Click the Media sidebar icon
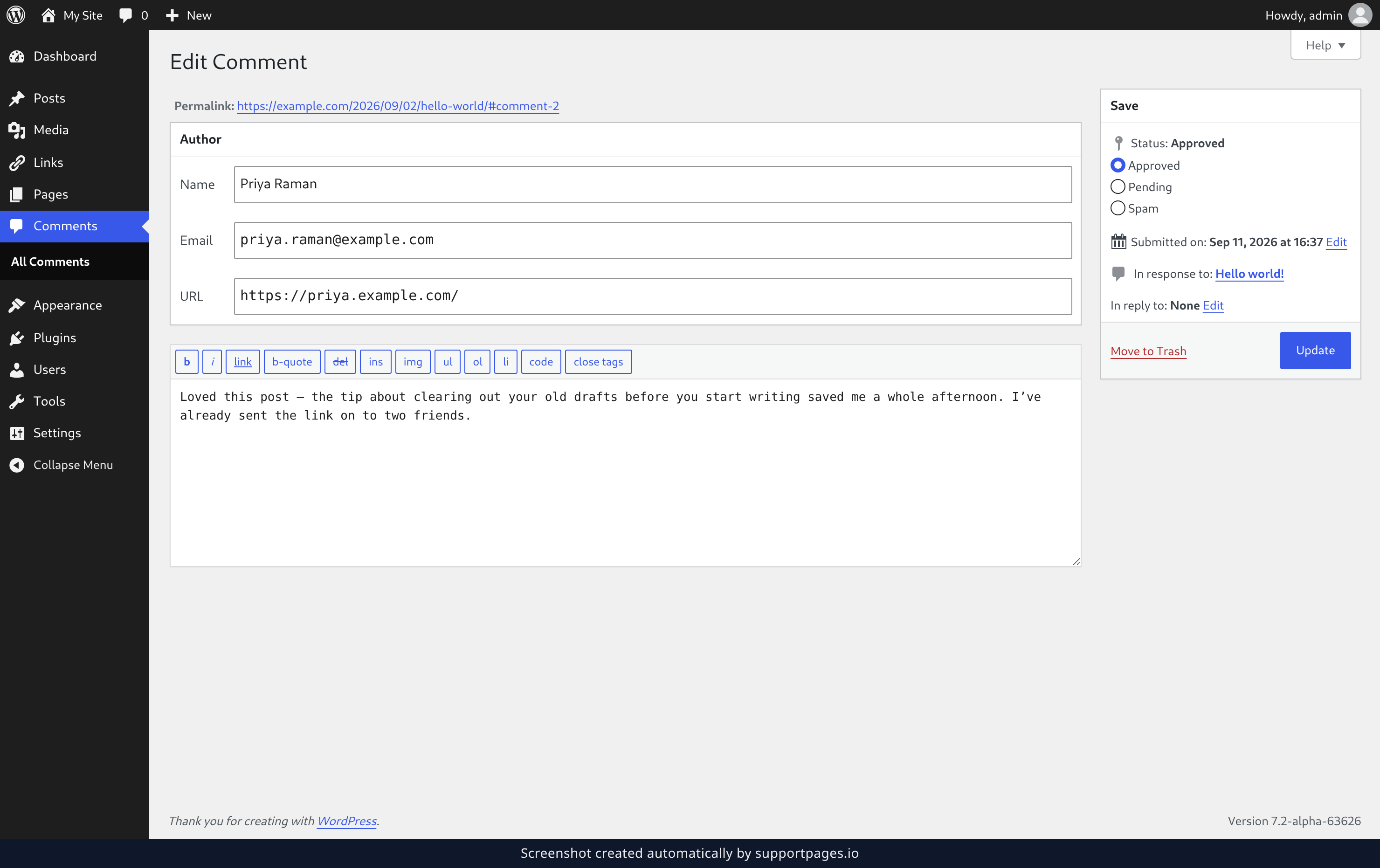 [17, 130]
